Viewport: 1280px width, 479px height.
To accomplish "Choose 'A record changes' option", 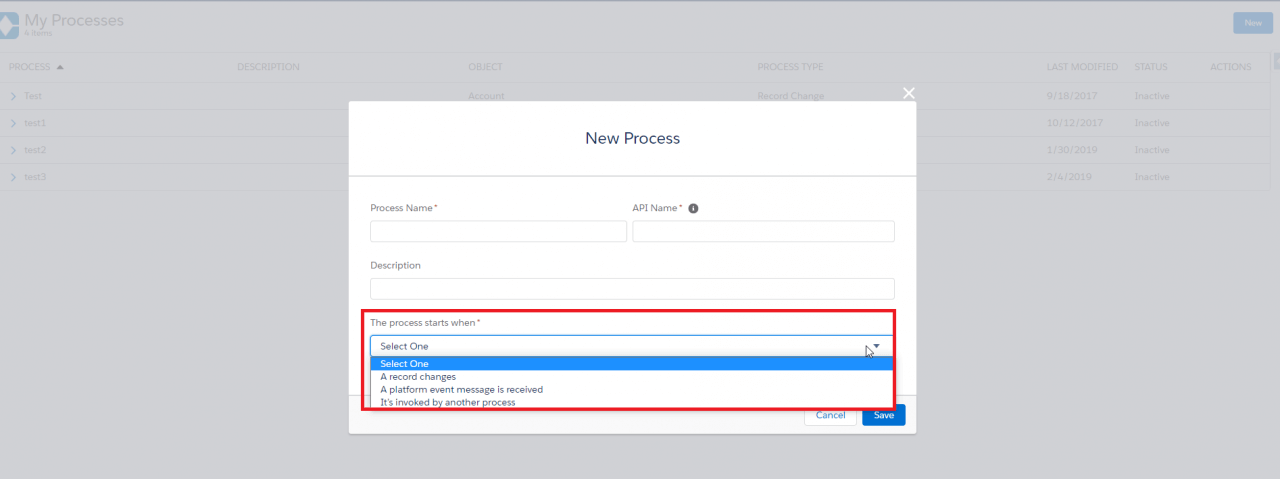I will [x=418, y=377].
